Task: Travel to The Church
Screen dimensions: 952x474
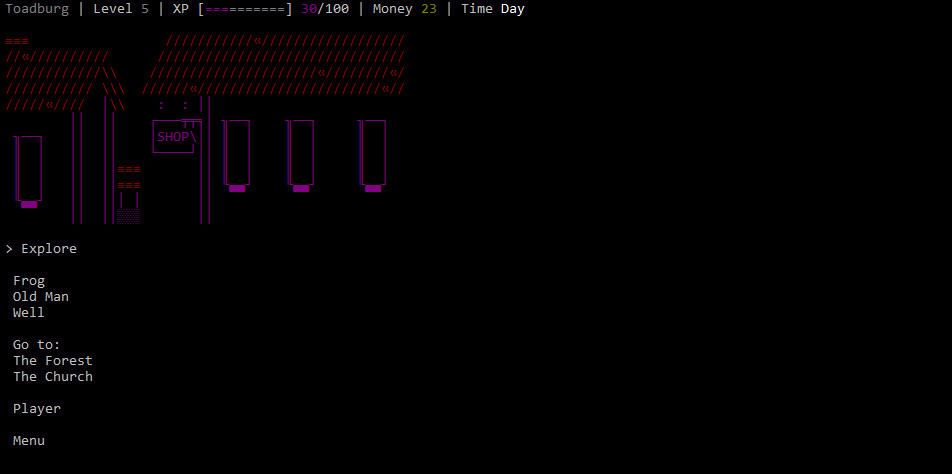Action: click(53, 377)
